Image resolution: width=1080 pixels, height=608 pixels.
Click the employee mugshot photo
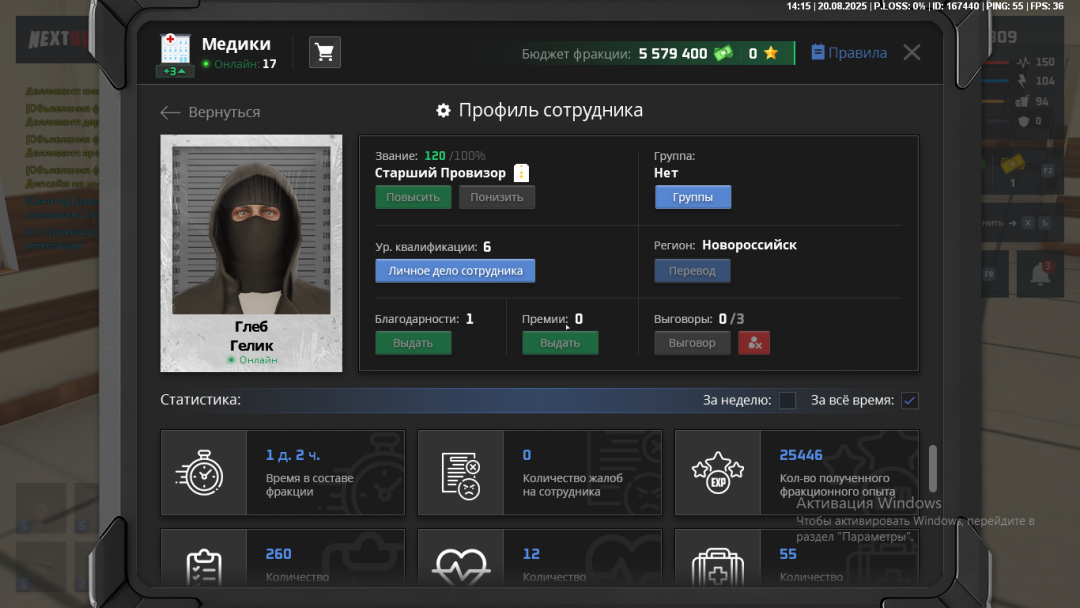(251, 230)
